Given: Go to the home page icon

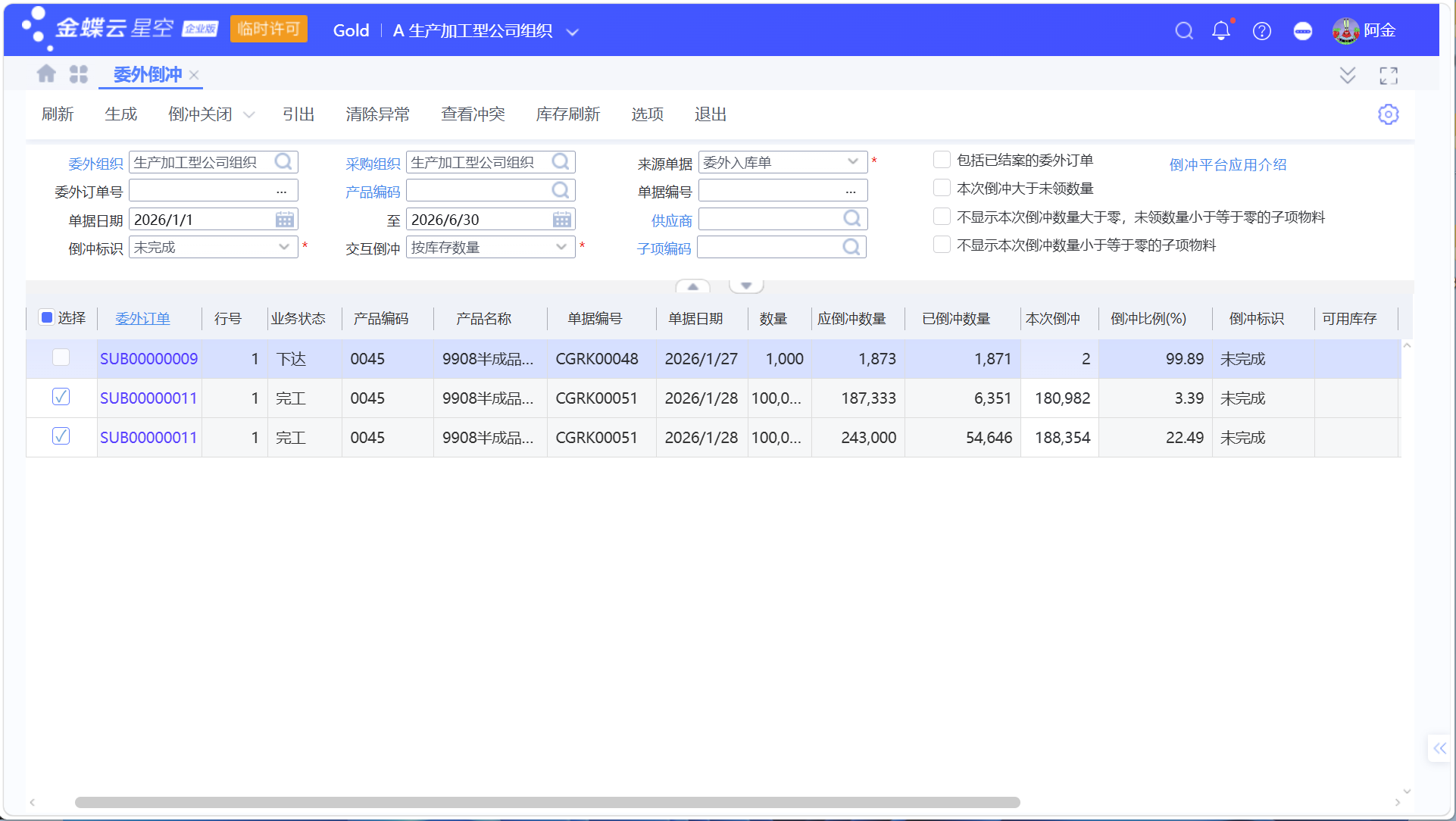Looking at the screenshot, I should (x=46, y=73).
